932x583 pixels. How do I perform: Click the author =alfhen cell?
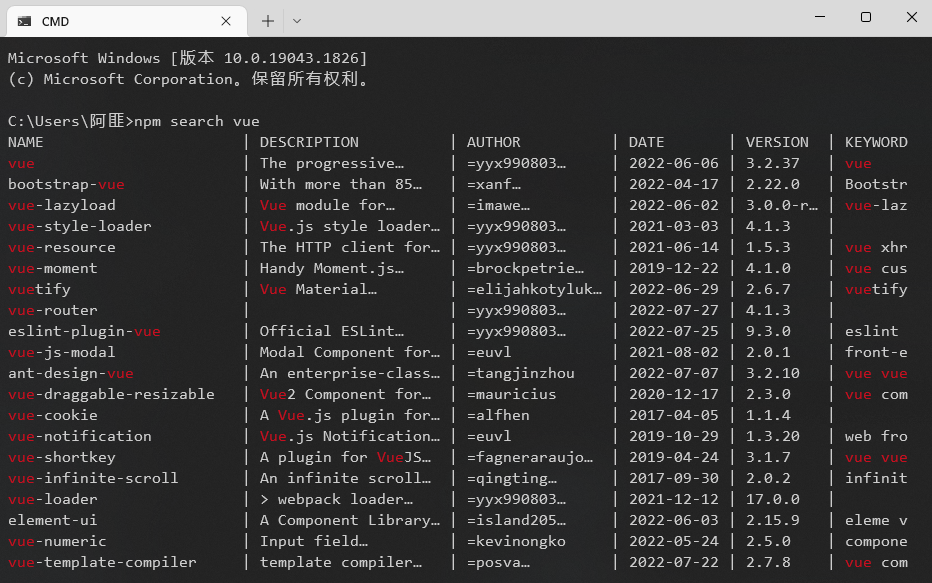(x=498, y=415)
